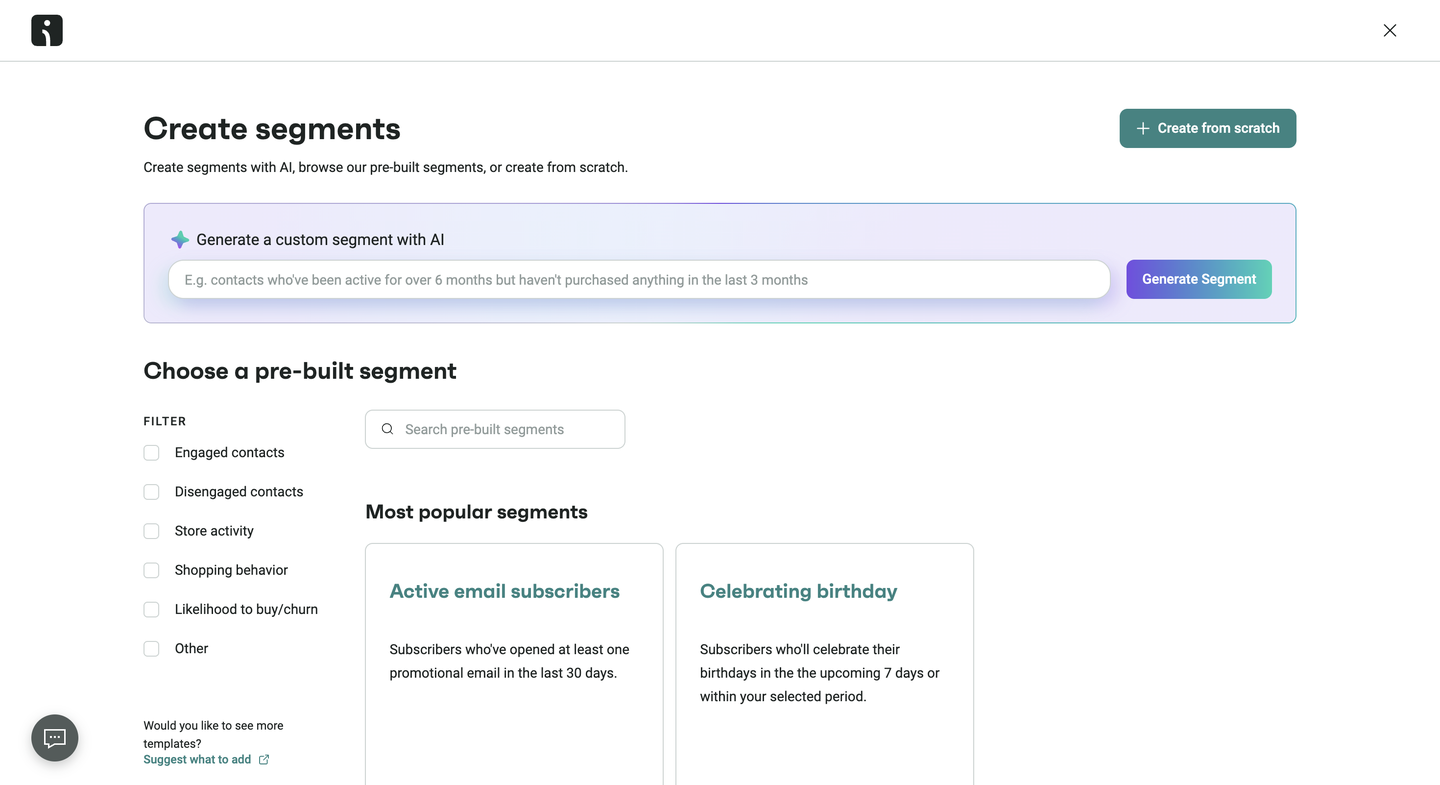
Task: Click the app logo in top-left corner
Action: pyautogui.click(x=47, y=30)
